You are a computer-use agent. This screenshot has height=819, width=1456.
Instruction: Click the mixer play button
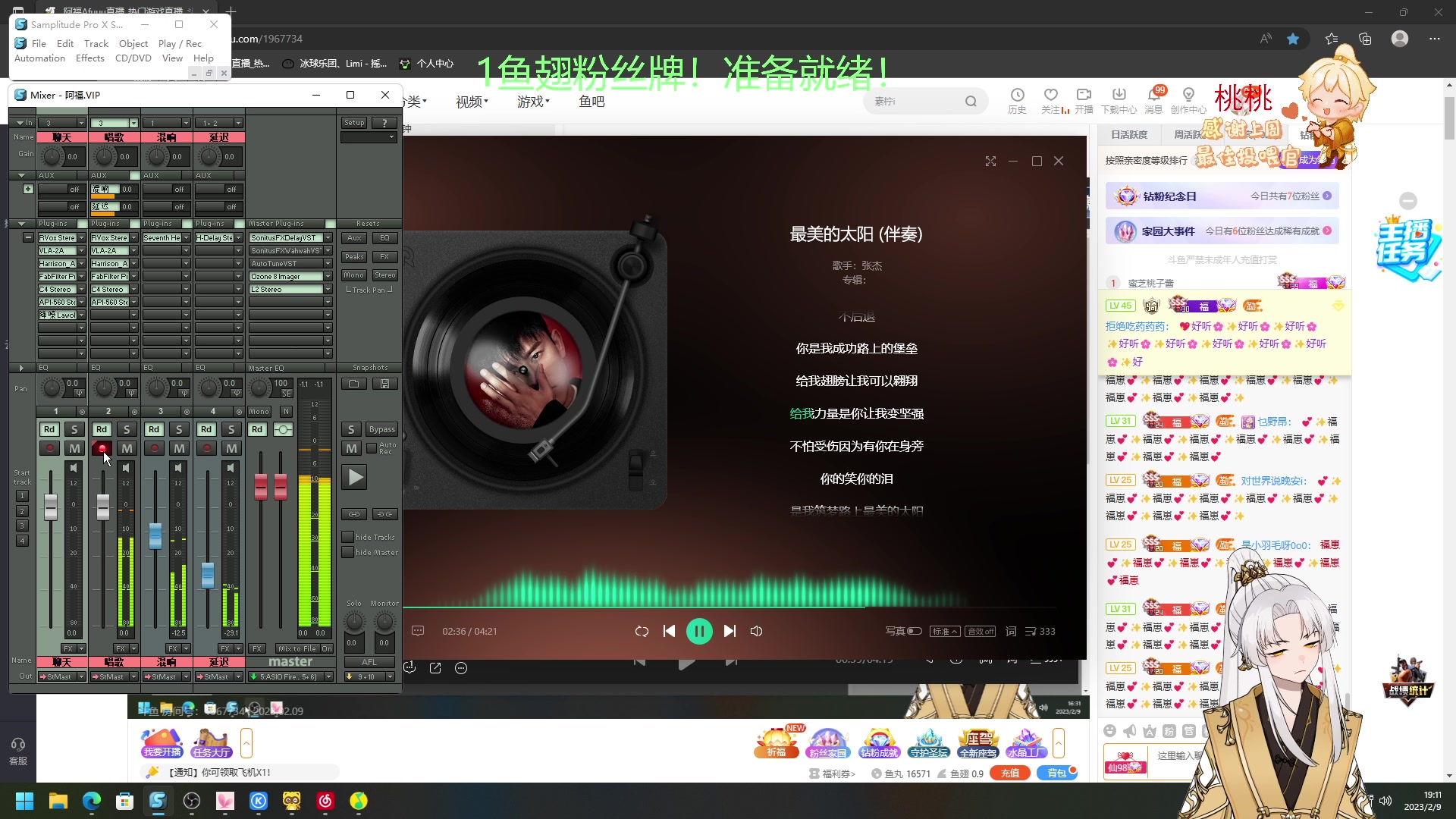354,477
